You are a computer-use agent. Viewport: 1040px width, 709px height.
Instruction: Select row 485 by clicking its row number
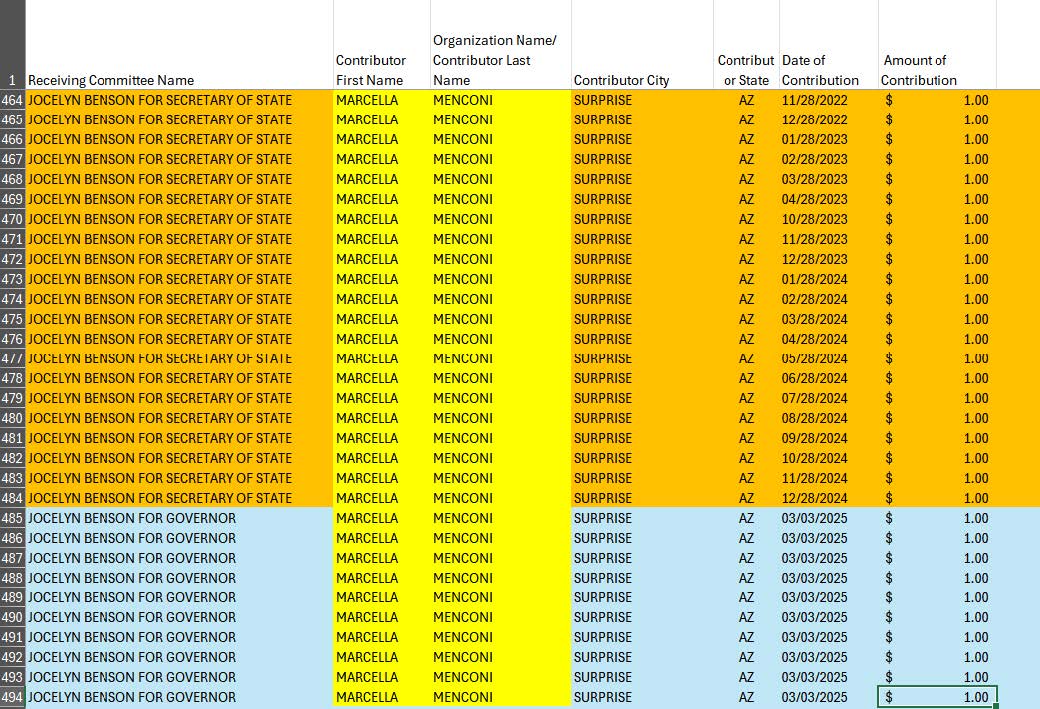coord(12,518)
